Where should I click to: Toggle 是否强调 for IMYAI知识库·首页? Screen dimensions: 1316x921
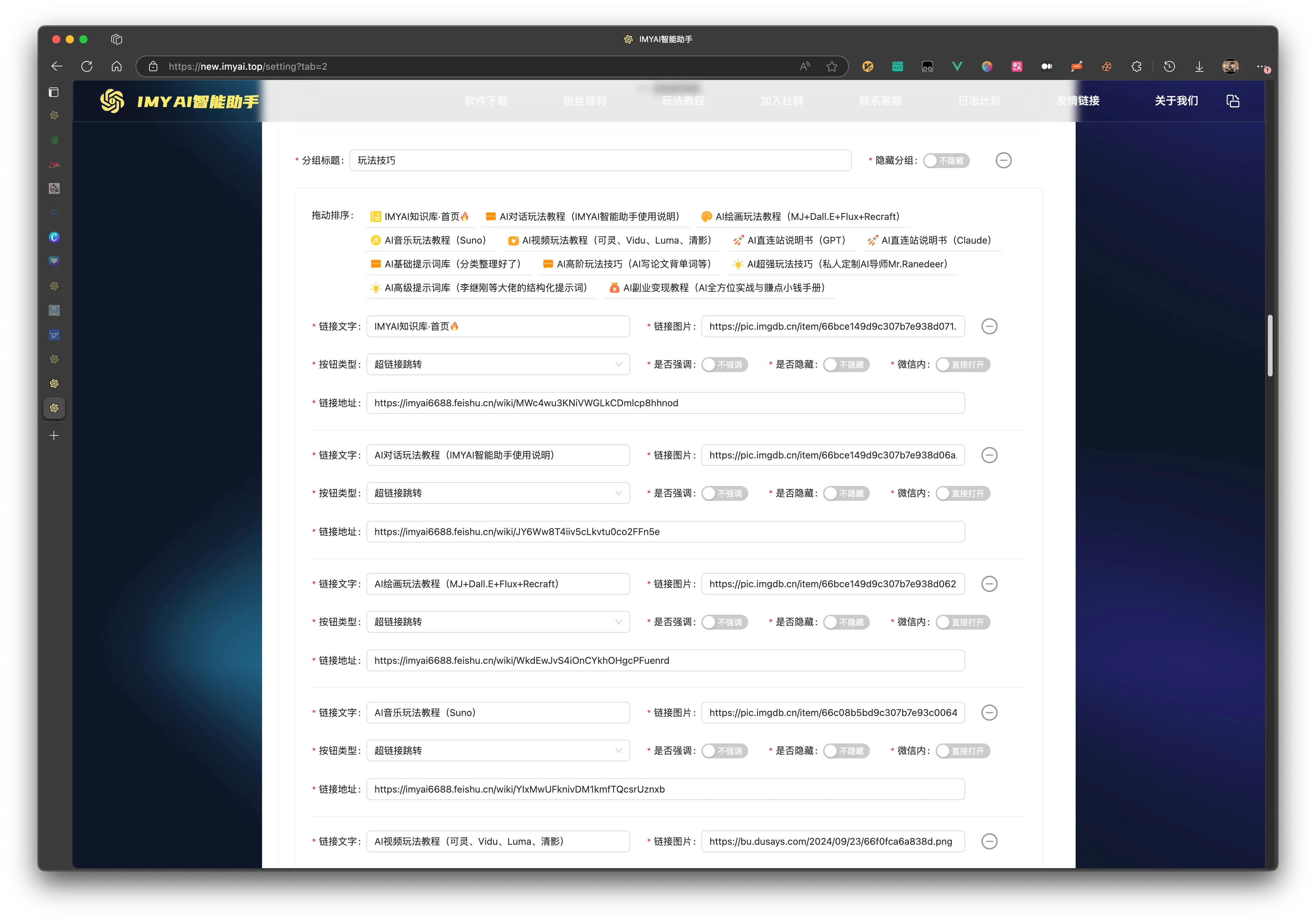pos(724,365)
